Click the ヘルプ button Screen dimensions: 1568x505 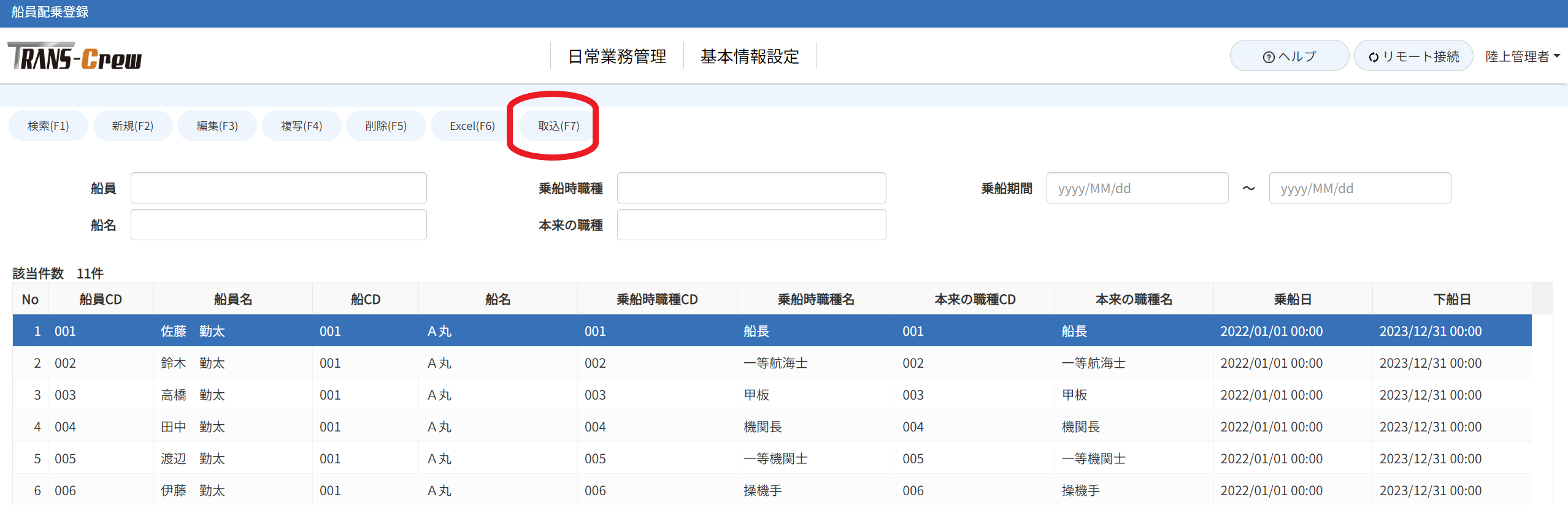tap(1289, 56)
